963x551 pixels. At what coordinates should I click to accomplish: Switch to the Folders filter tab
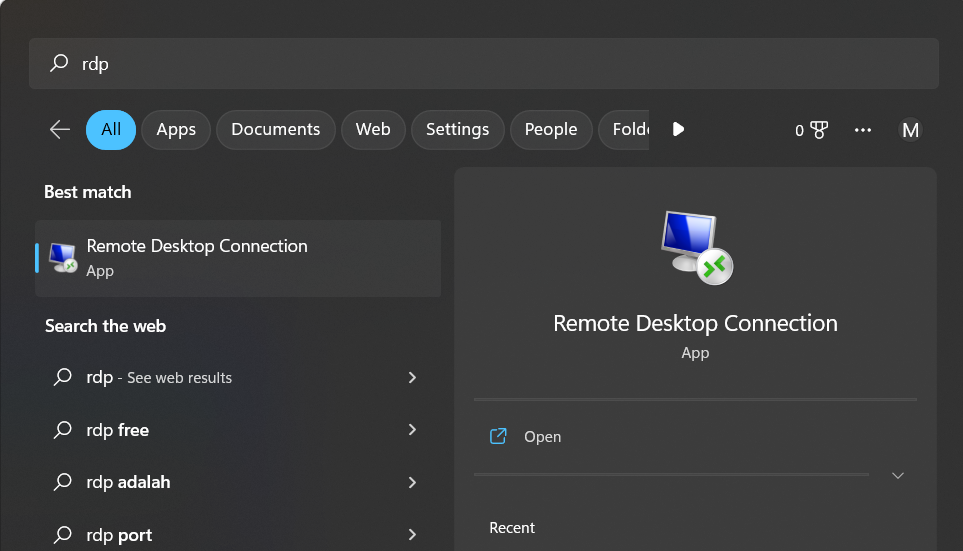coord(624,130)
